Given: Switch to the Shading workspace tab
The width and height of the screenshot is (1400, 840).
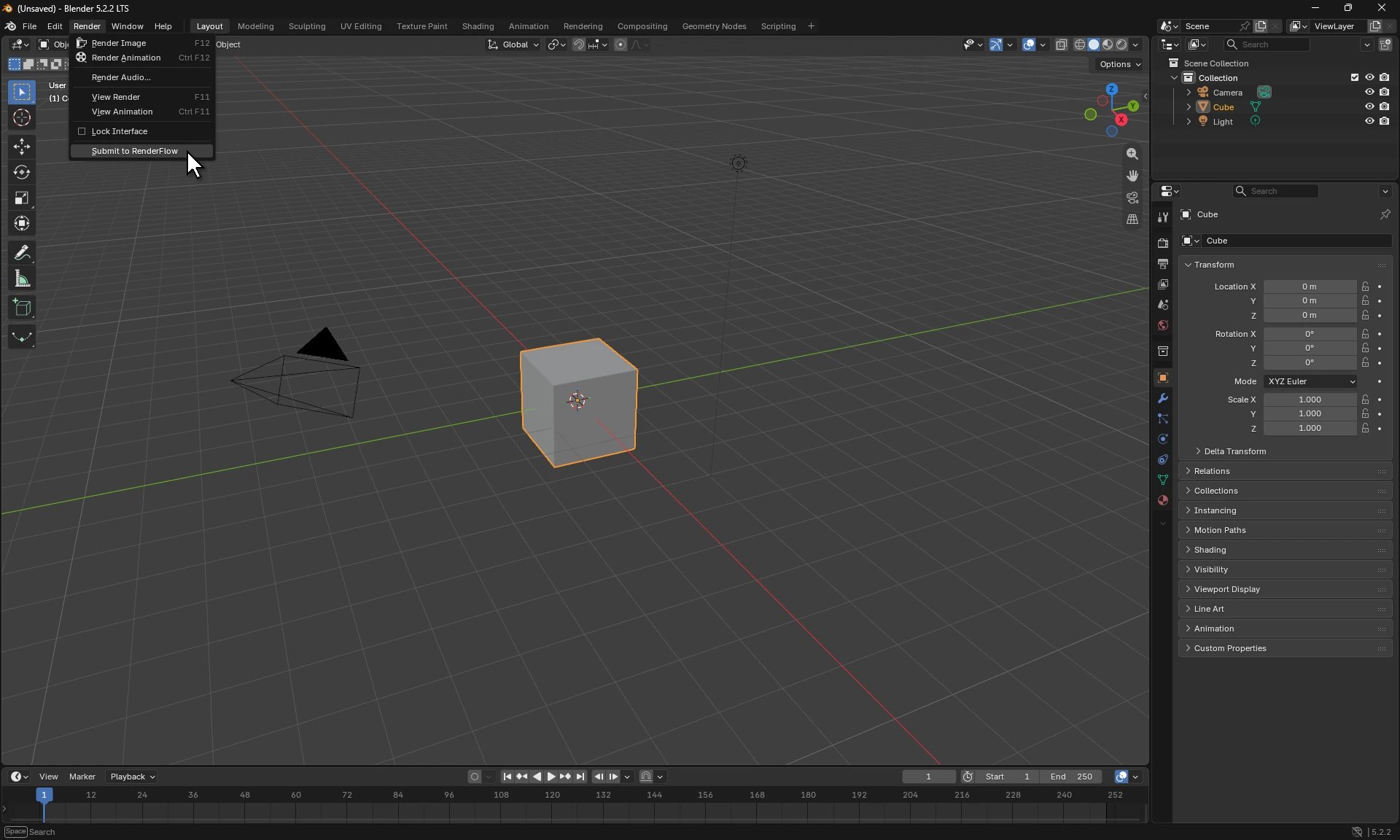Looking at the screenshot, I should click(x=478, y=26).
